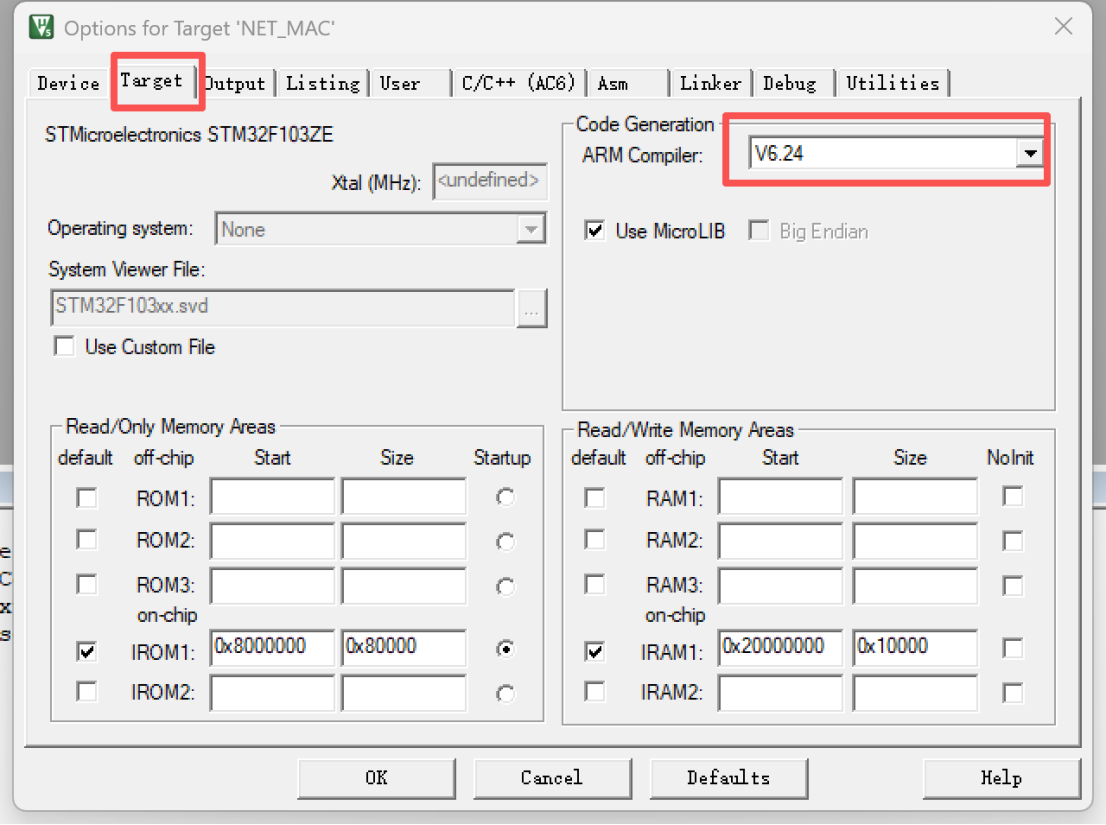Switch to the Device tab
This screenshot has width=1106, height=825.
pyautogui.click(x=68, y=83)
